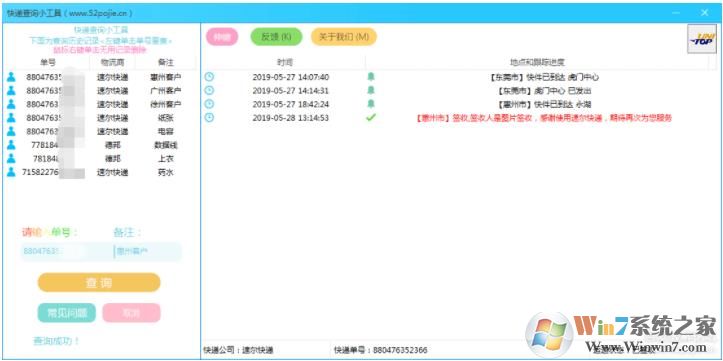The image size is (723, 361).
Task: Select the 纸张 remark cell
Action: click(x=166, y=118)
